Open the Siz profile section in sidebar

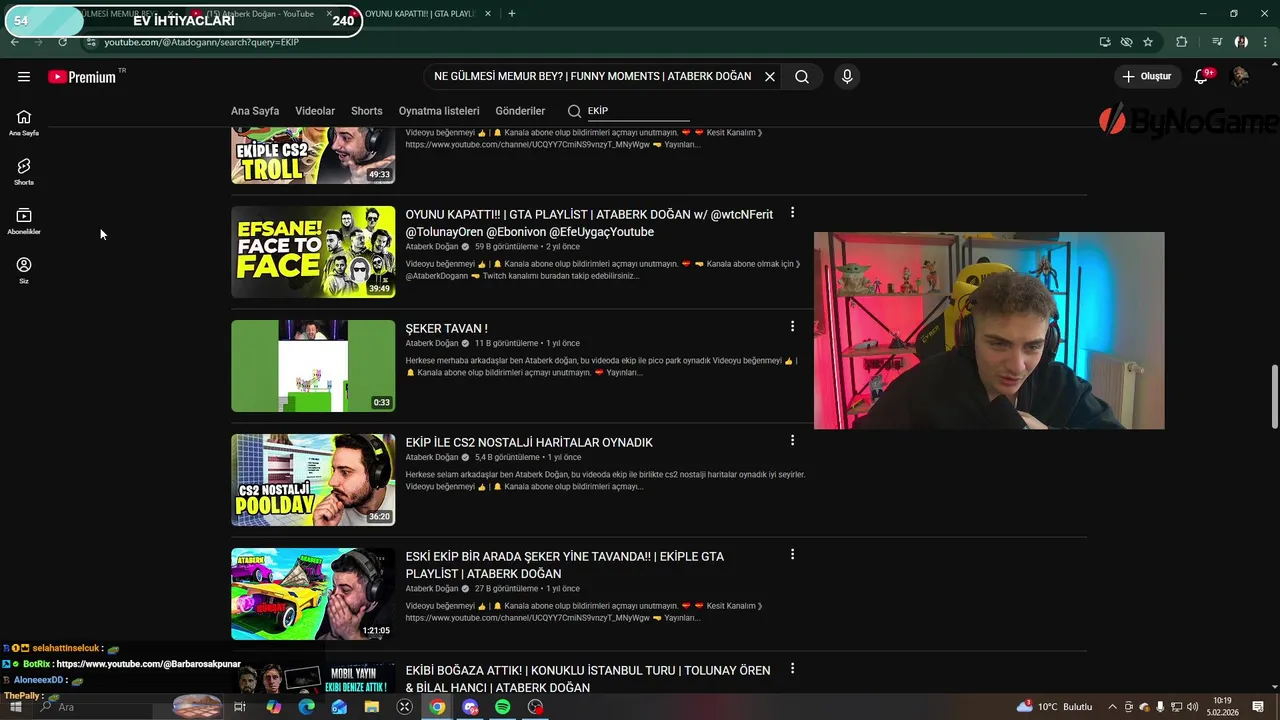coord(24,270)
